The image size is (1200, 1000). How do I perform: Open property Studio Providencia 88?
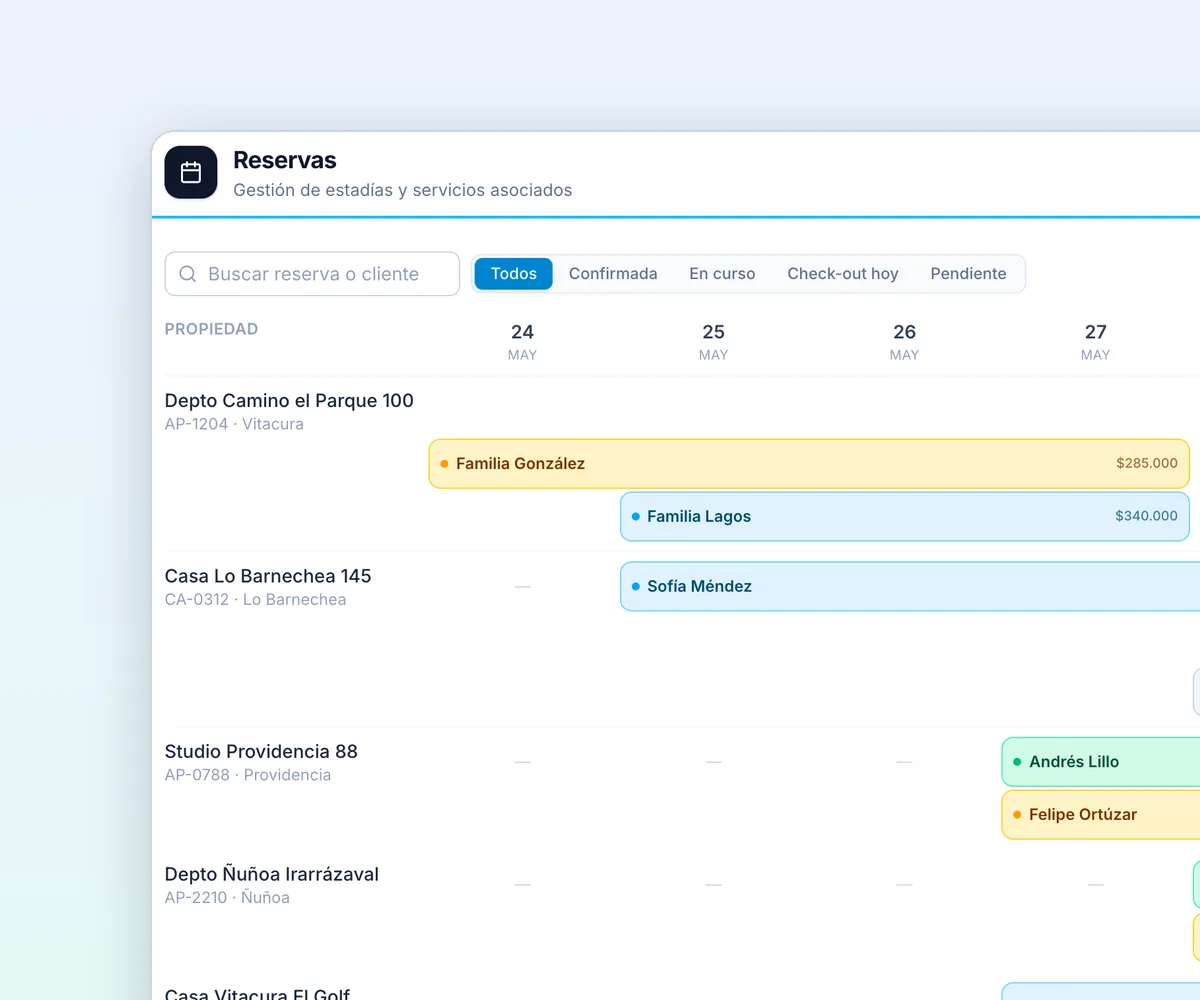click(261, 752)
